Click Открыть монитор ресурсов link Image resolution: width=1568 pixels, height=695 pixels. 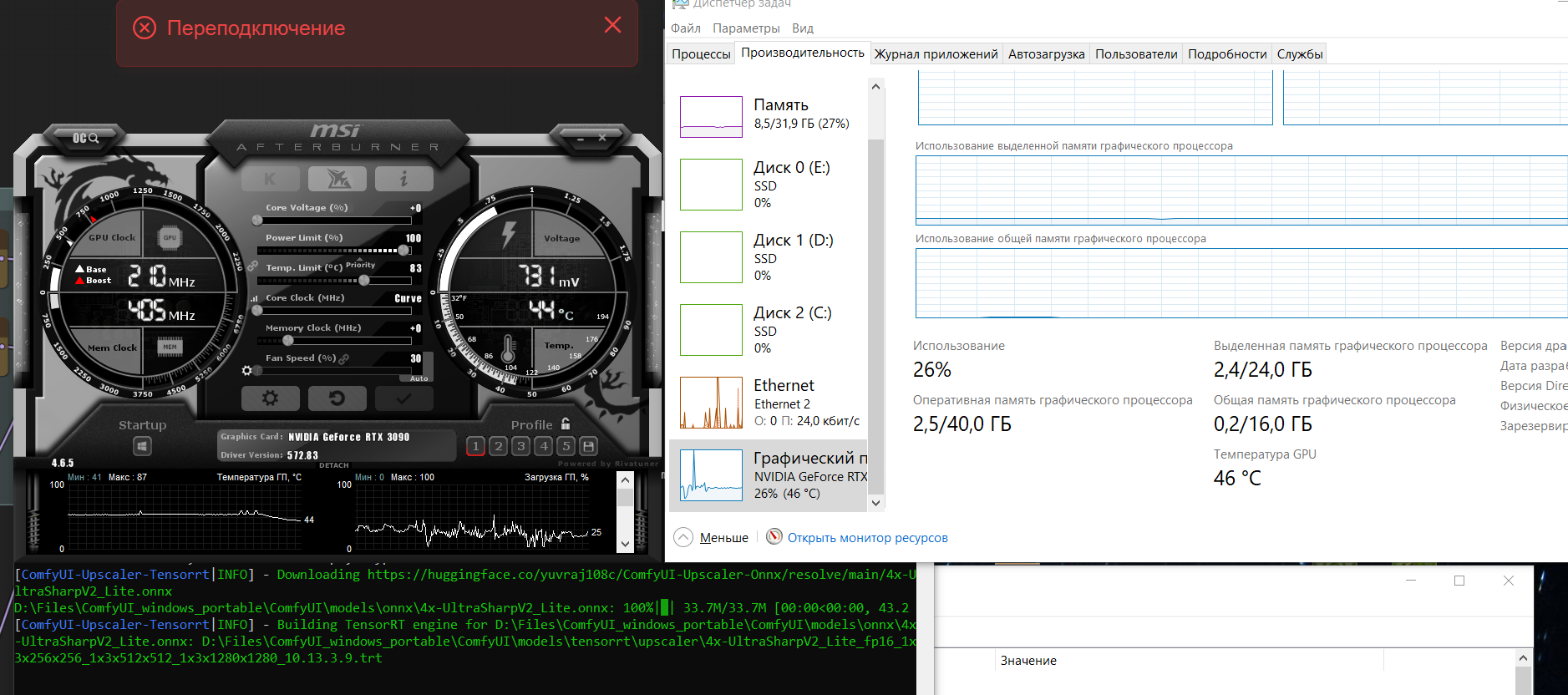[x=868, y=538]
